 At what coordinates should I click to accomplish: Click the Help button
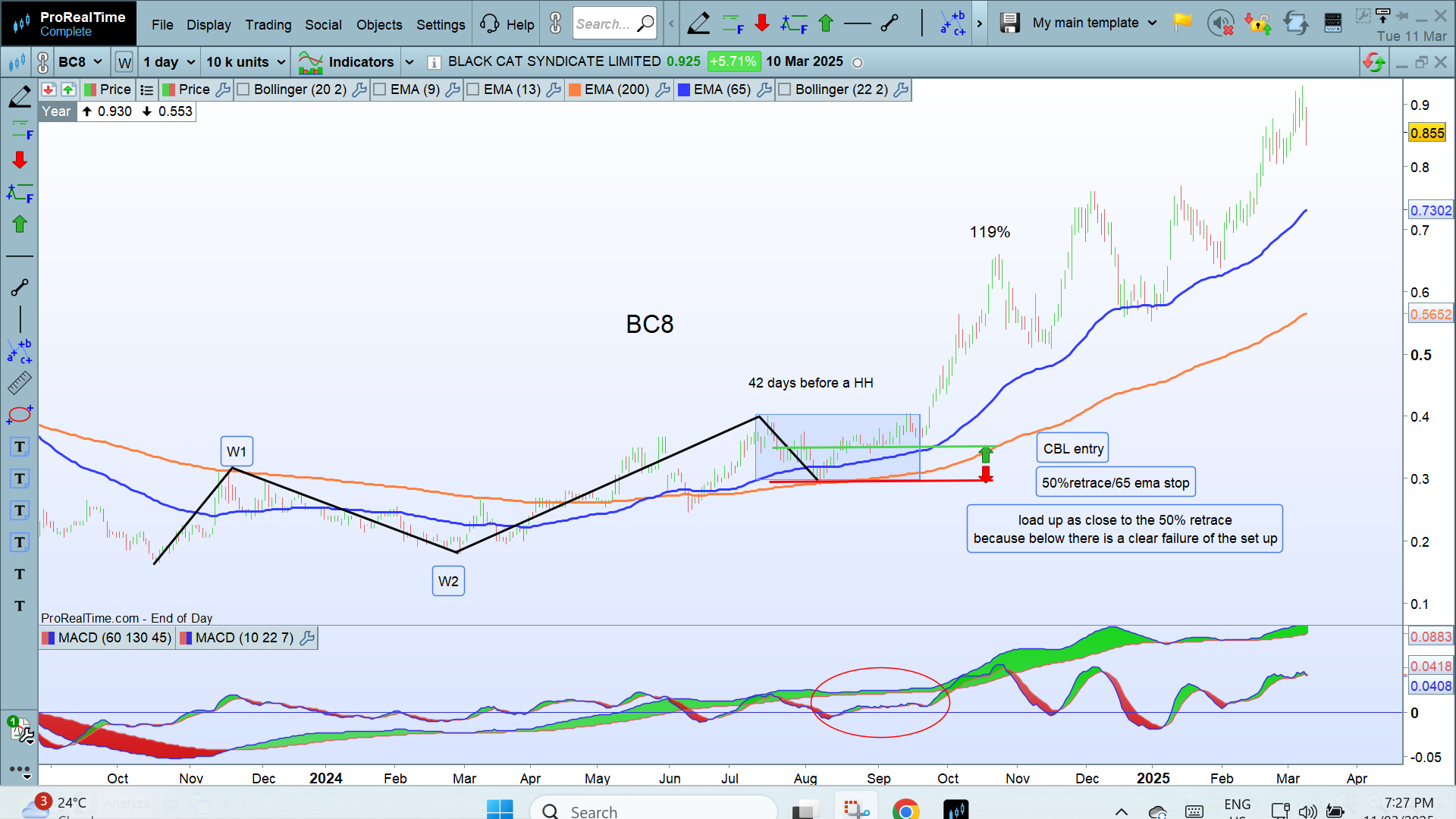click(x=507, y=24)
